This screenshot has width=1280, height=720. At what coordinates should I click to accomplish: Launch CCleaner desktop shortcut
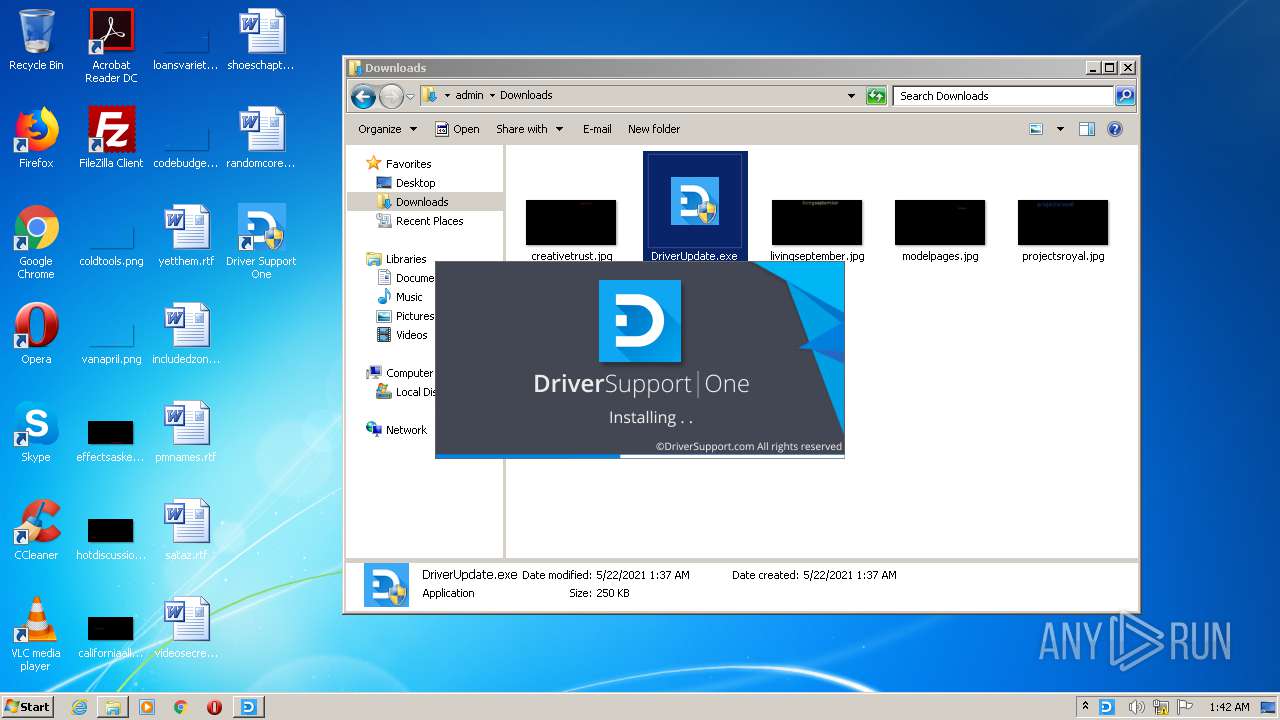click(x=36, y=530)
